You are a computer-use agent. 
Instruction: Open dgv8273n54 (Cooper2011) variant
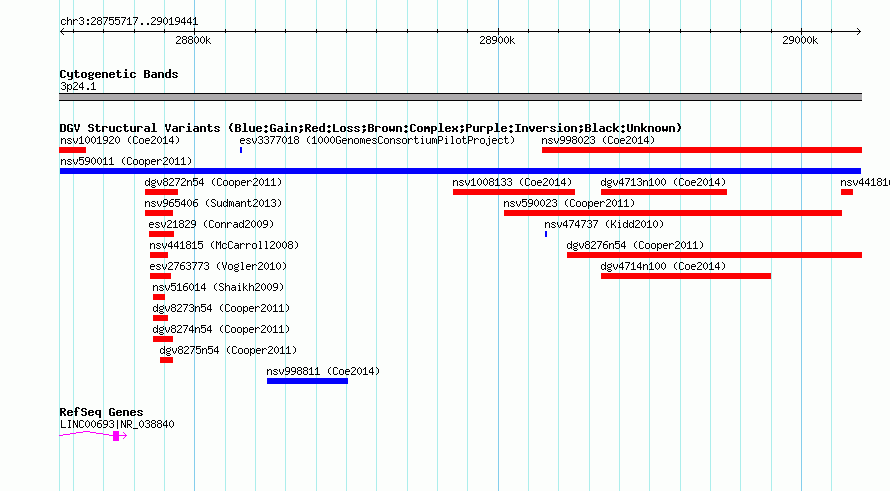coord(221,308)
